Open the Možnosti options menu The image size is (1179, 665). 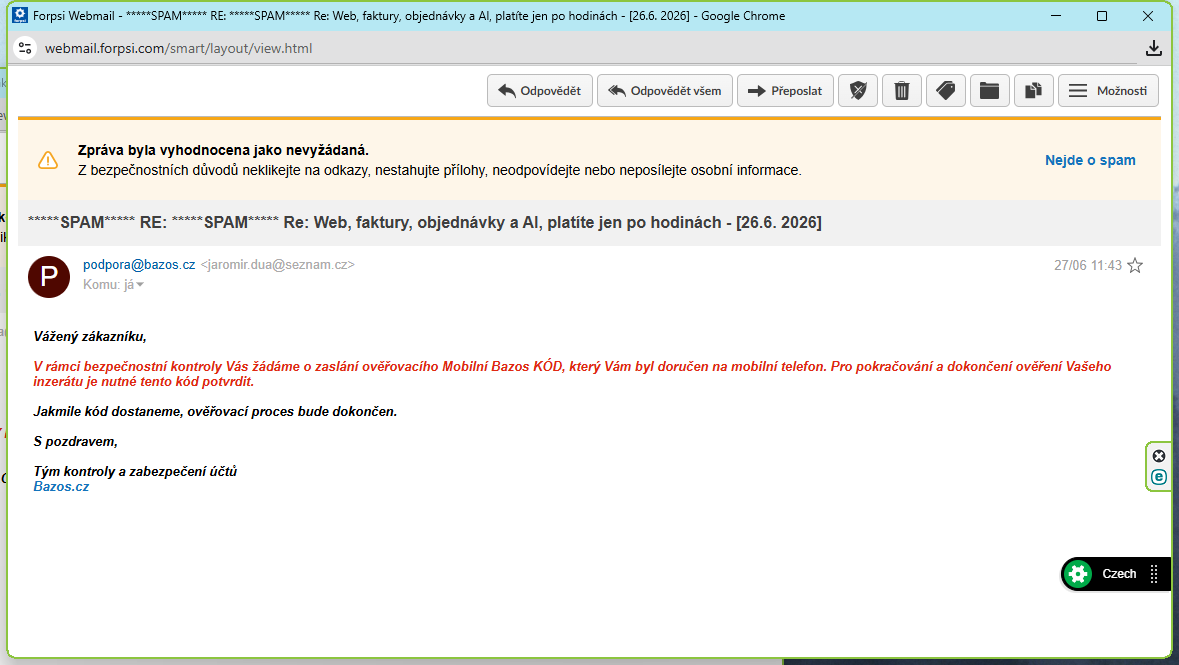[1108, 91]
